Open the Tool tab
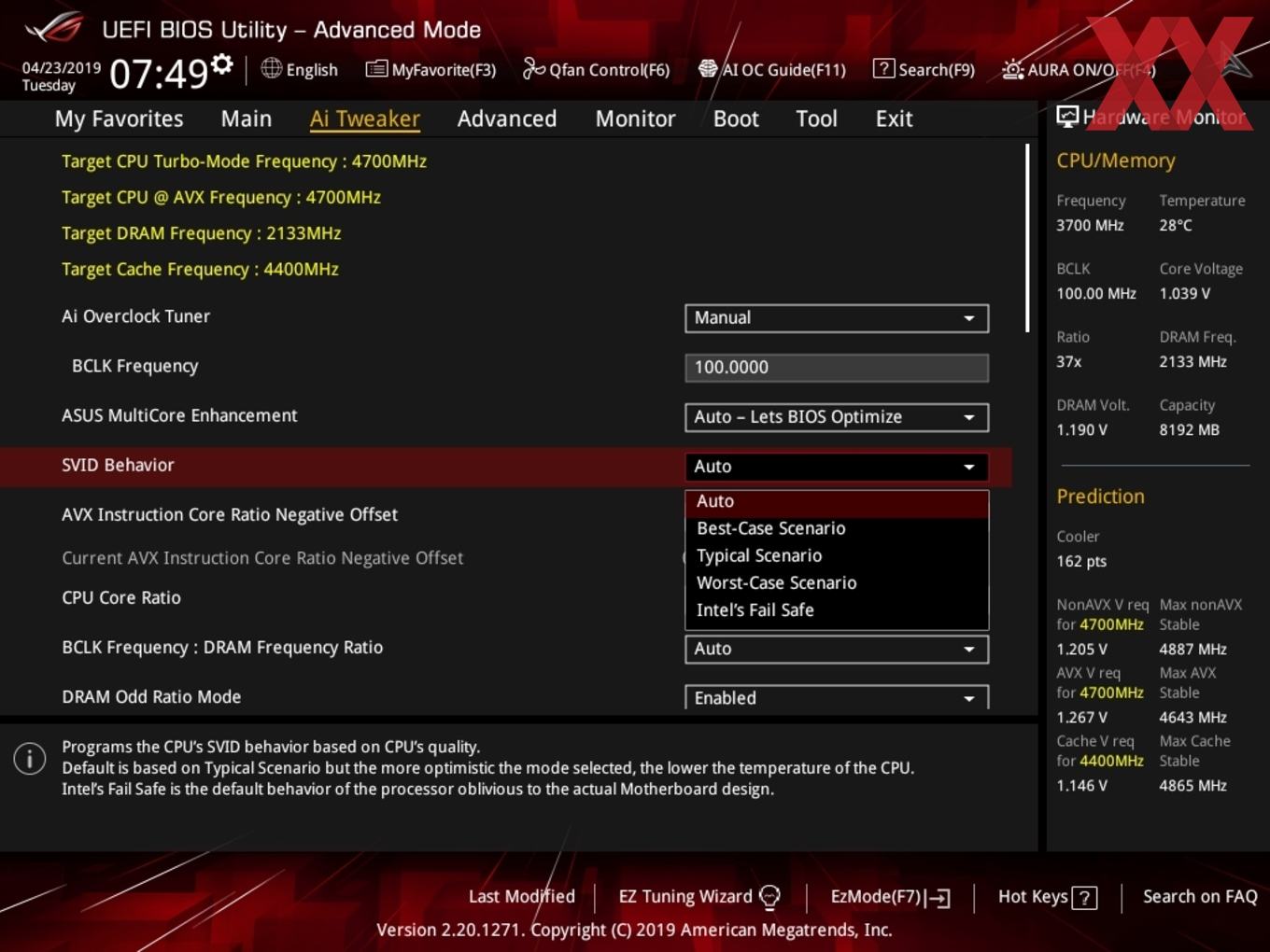This screenshot has width=1270, height=952. pos(816,119)
